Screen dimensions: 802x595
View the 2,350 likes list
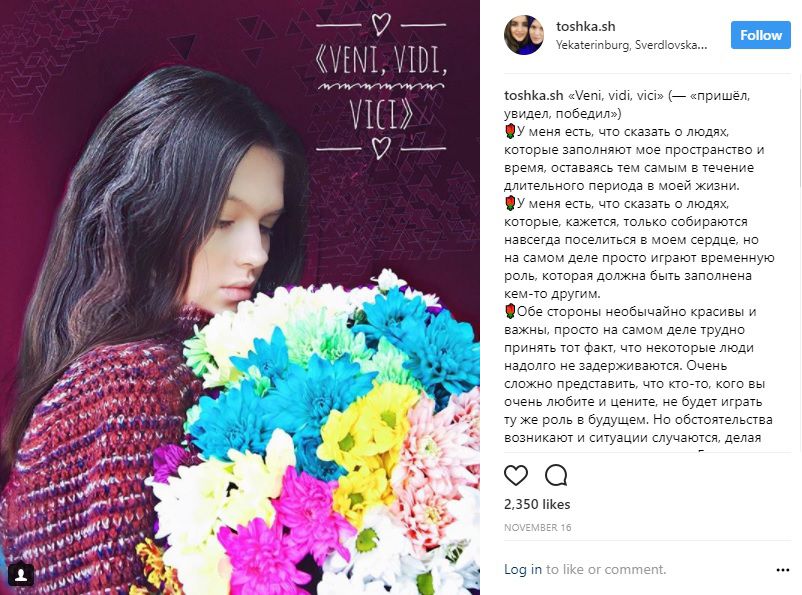pos(537,504)
